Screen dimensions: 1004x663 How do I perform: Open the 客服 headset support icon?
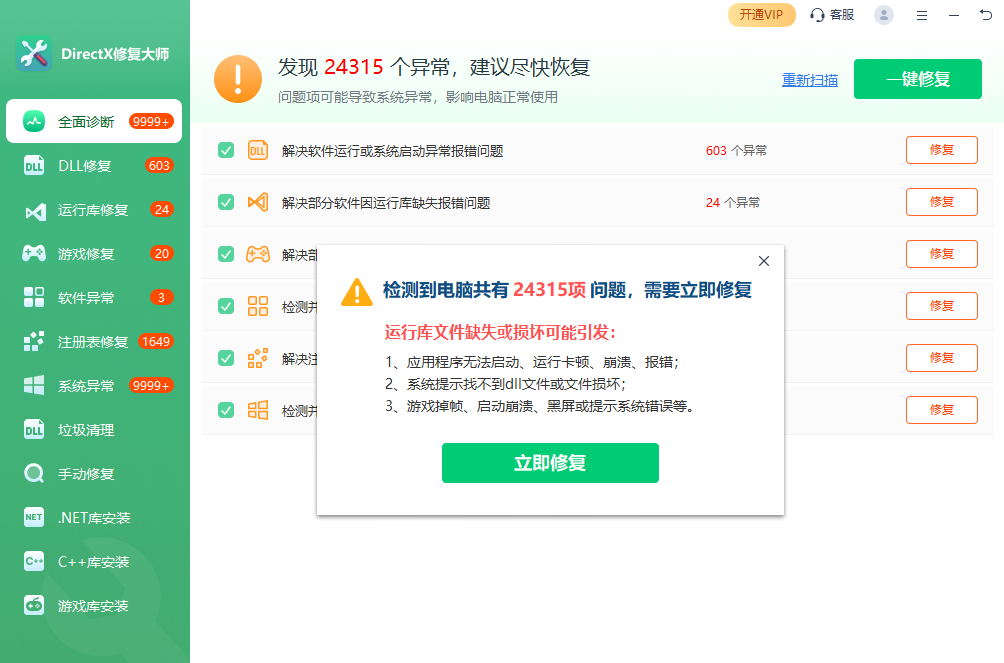tap(818, 15)
